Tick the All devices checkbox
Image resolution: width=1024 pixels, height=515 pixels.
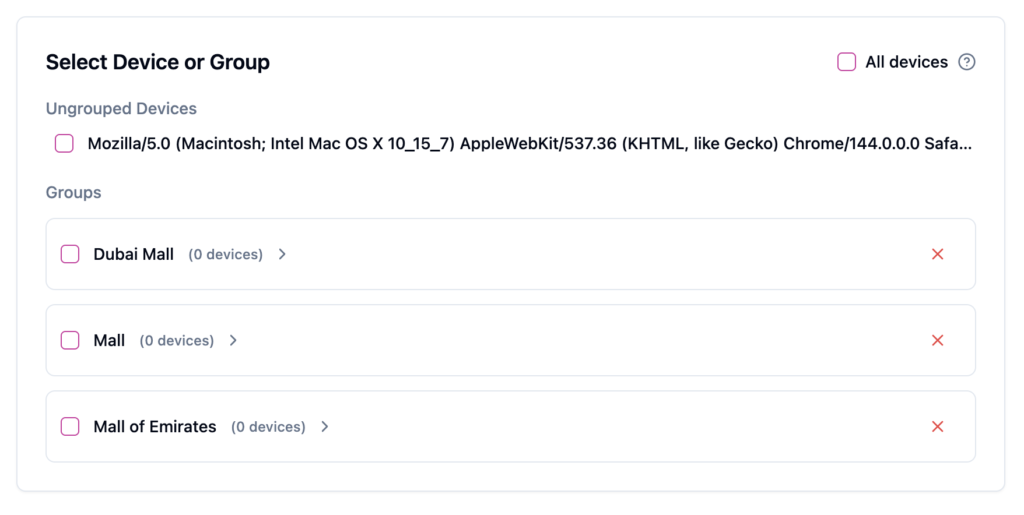(x=846, y=62)
